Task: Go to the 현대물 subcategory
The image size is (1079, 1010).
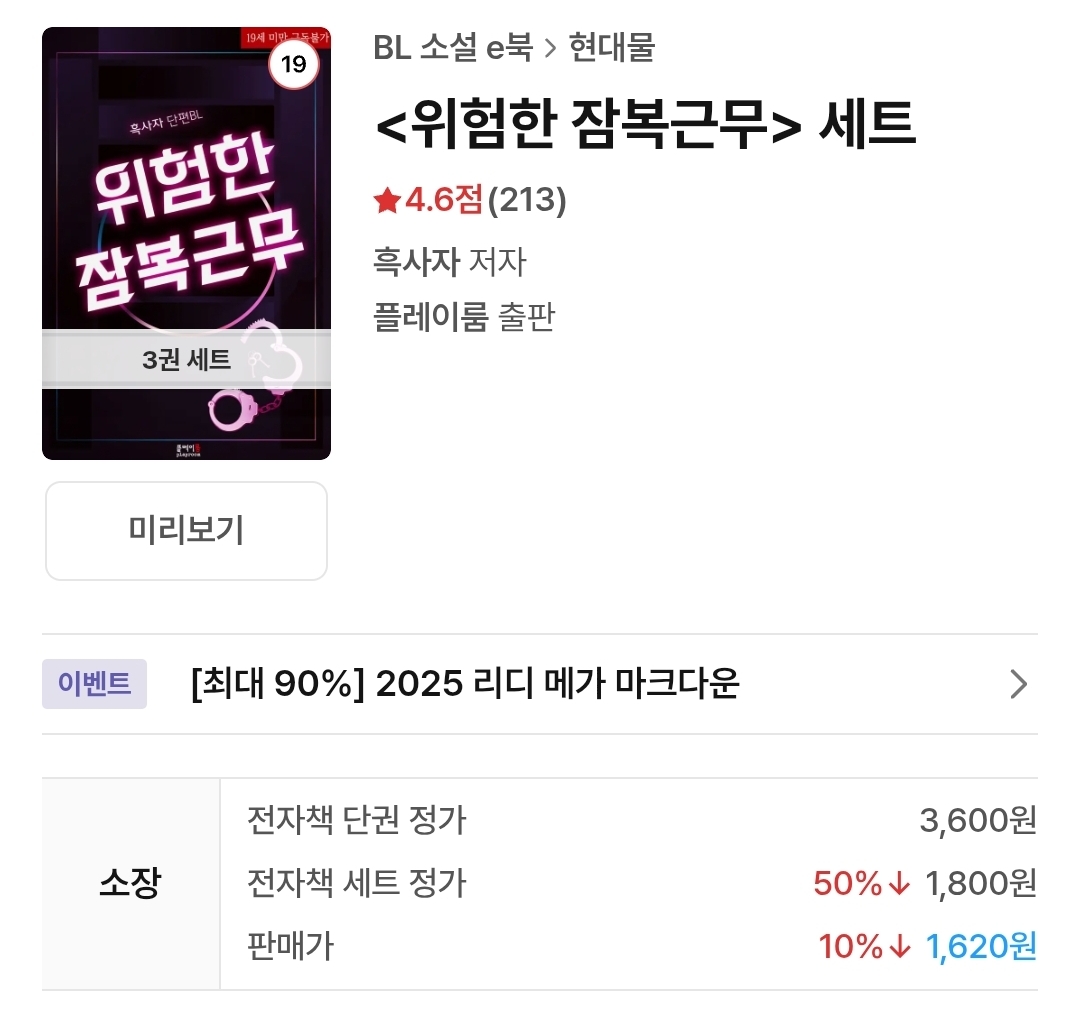Action: click(611, 48)
